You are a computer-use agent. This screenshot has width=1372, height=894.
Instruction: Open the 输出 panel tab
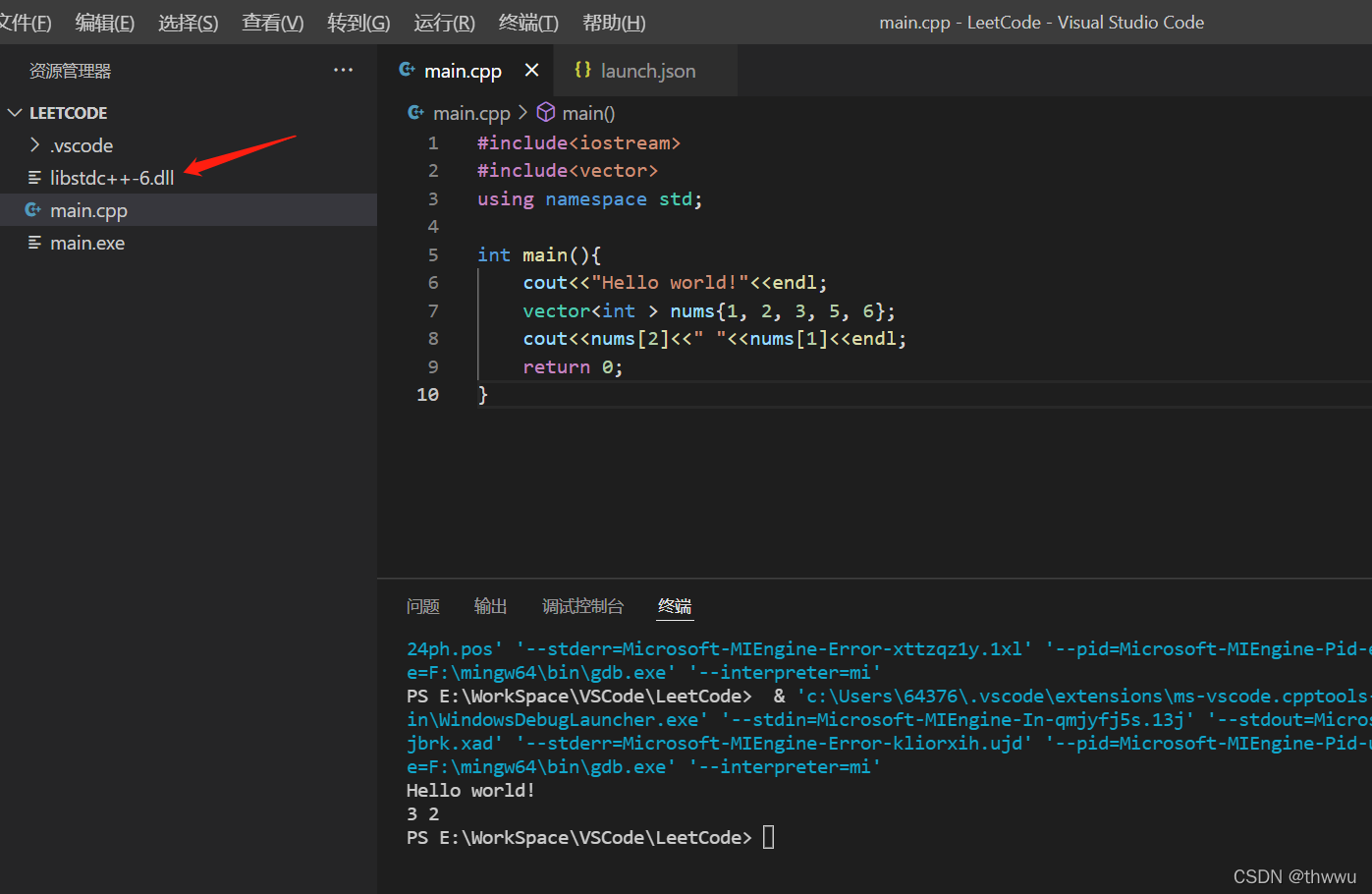[x=490, y=606]
